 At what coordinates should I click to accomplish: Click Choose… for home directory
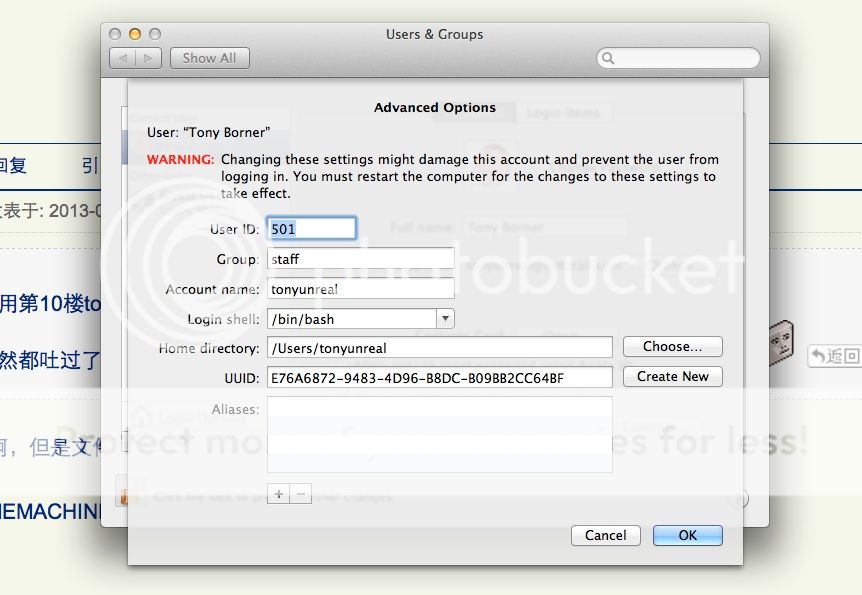pos(672,346)
